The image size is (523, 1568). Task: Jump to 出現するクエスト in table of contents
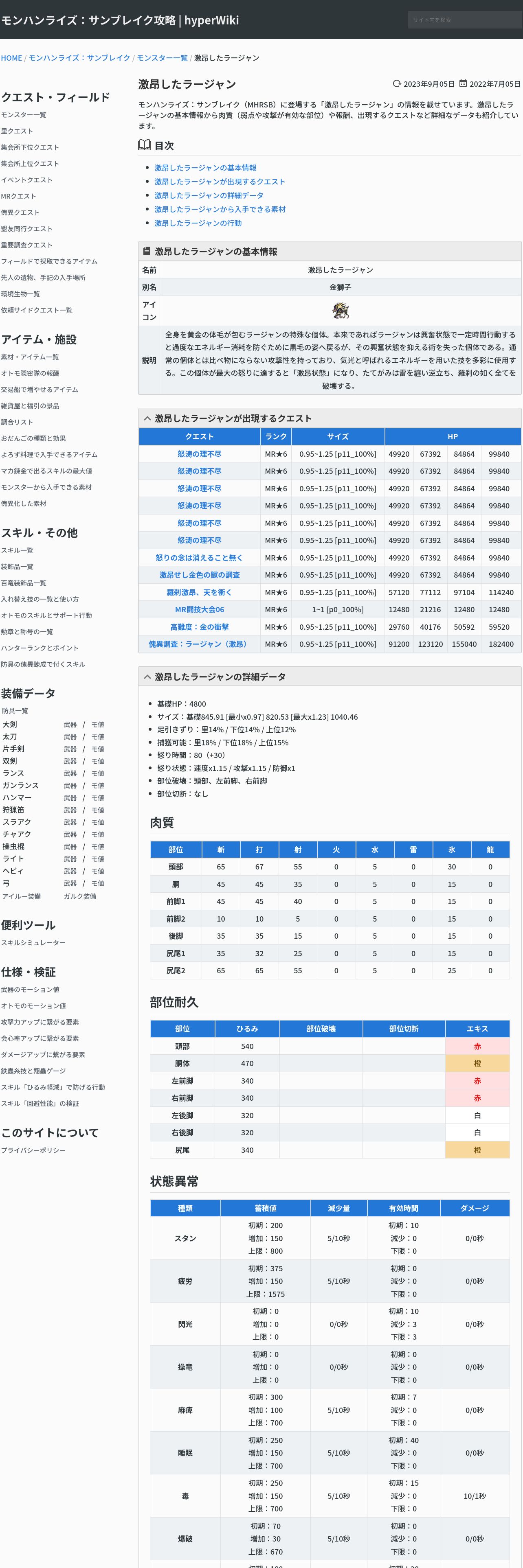tap(220, 182)
